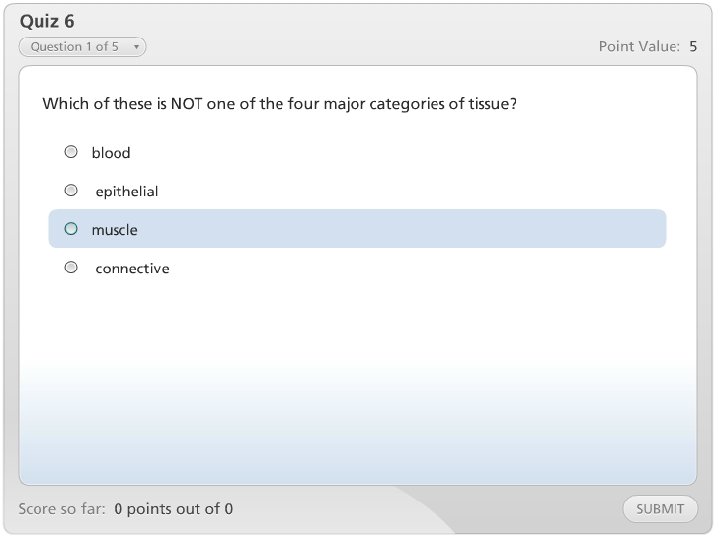Screen dimensions: 720x540
Task: Click the 'epithelial' answer text
Action: tap(127, 191)
